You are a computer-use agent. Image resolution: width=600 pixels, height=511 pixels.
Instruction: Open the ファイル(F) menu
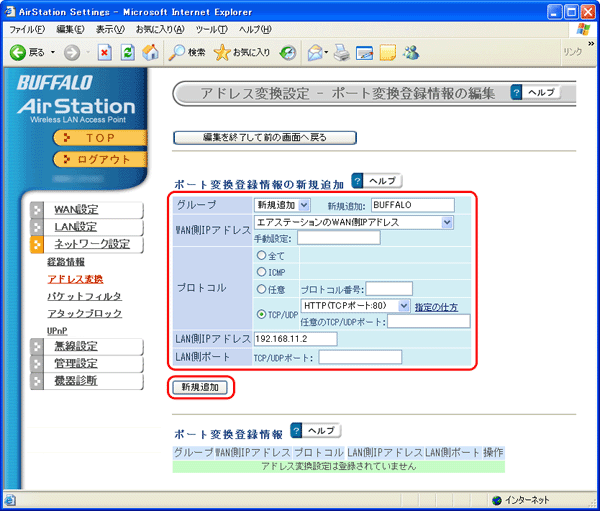pyautogui.click(x=26, y=29)
